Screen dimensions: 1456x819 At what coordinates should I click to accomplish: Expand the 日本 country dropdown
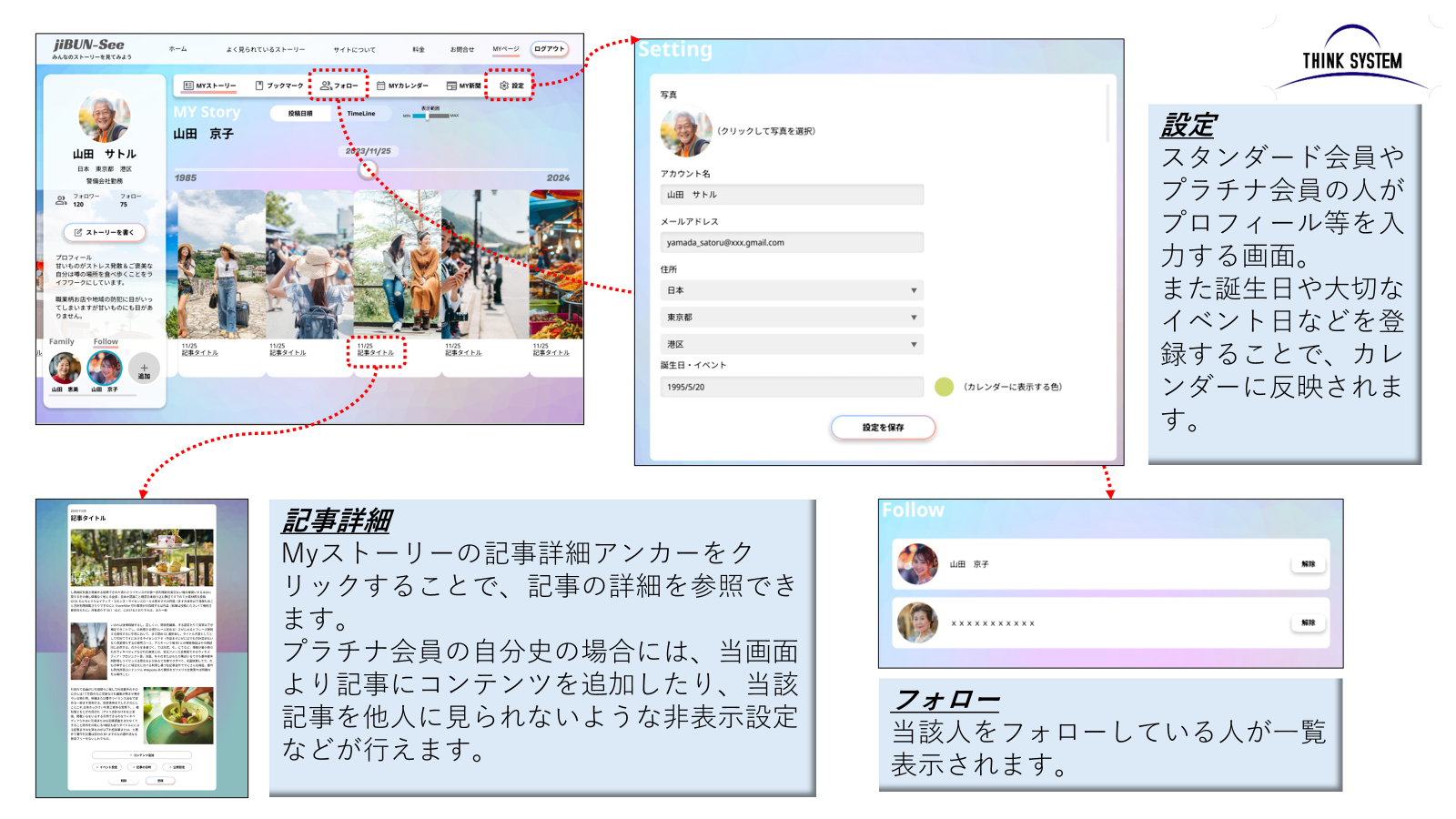click(914, 290)
